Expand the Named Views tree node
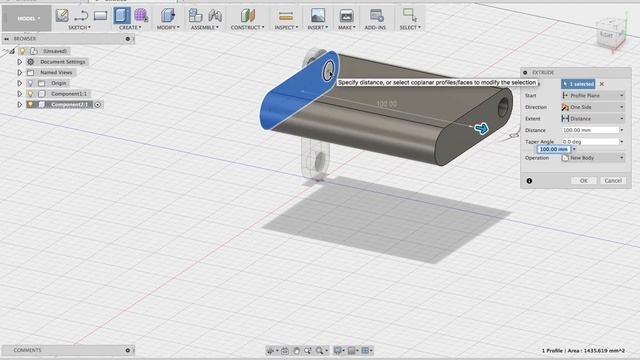The width and height of the screenshot is (640, 360). point(19,73)
